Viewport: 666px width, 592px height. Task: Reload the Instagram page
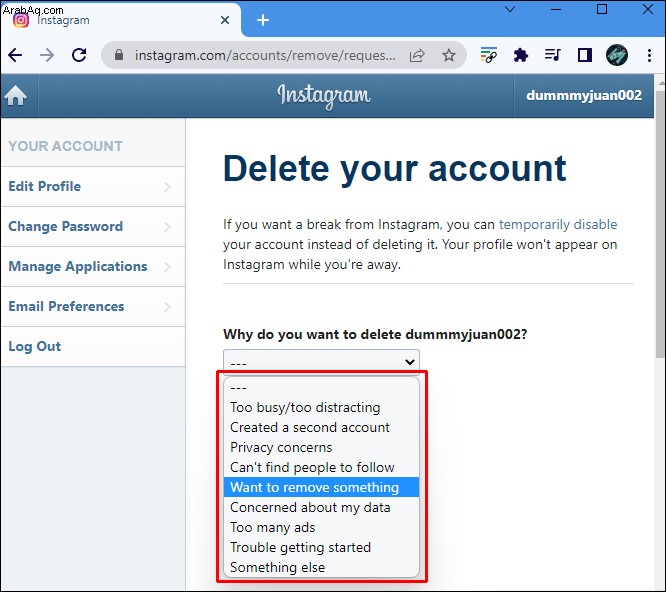(79, 55)
